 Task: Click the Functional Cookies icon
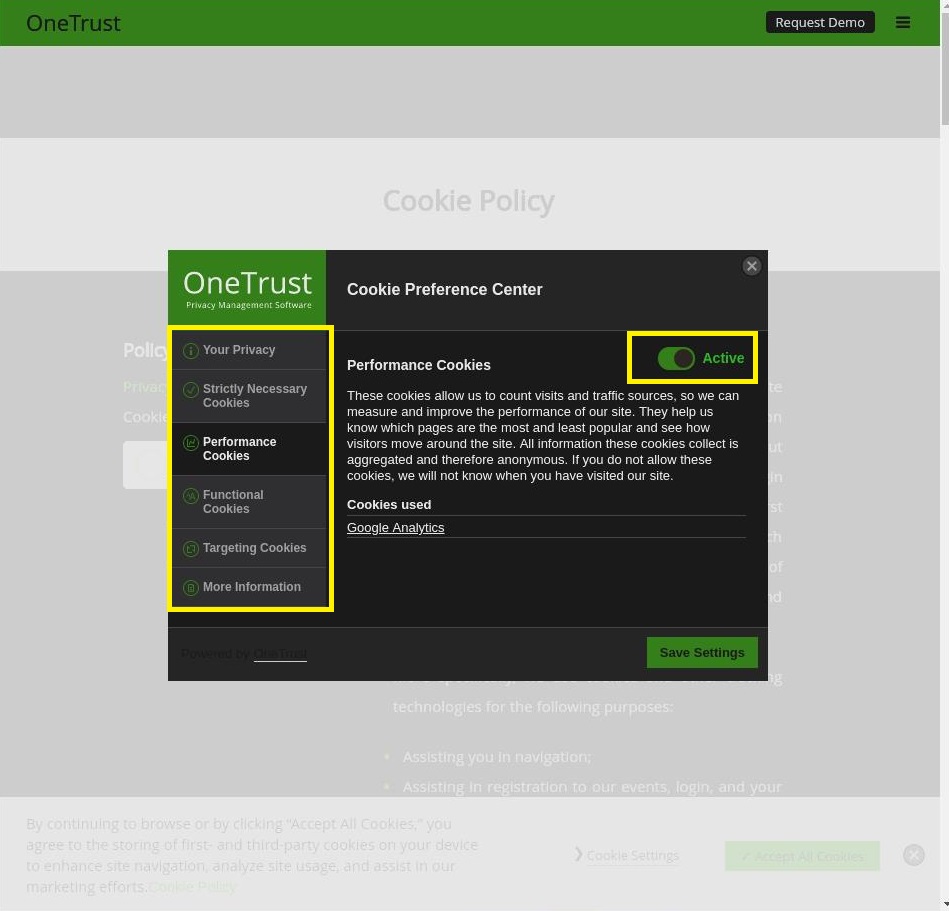point(191,496)
